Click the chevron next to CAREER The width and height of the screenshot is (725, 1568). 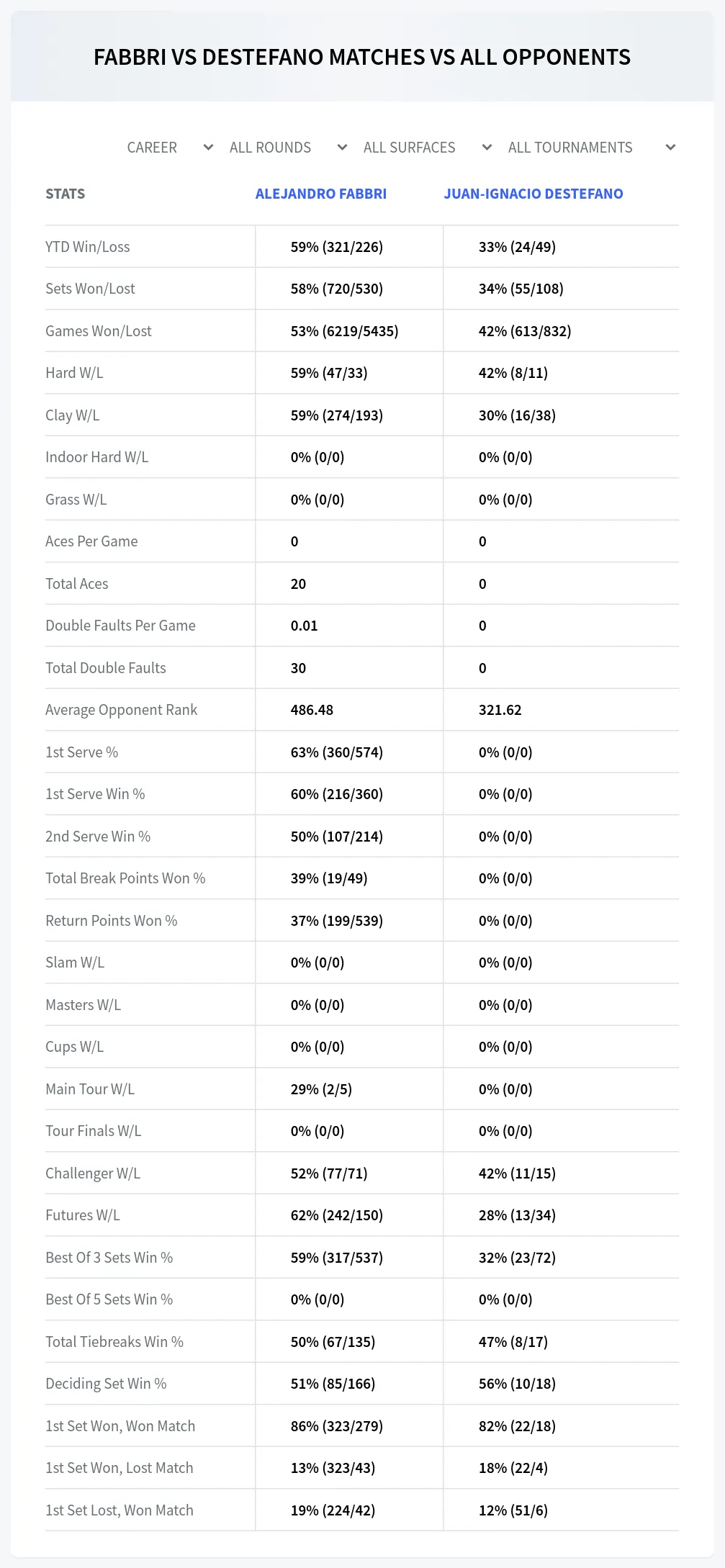point(208,148)
